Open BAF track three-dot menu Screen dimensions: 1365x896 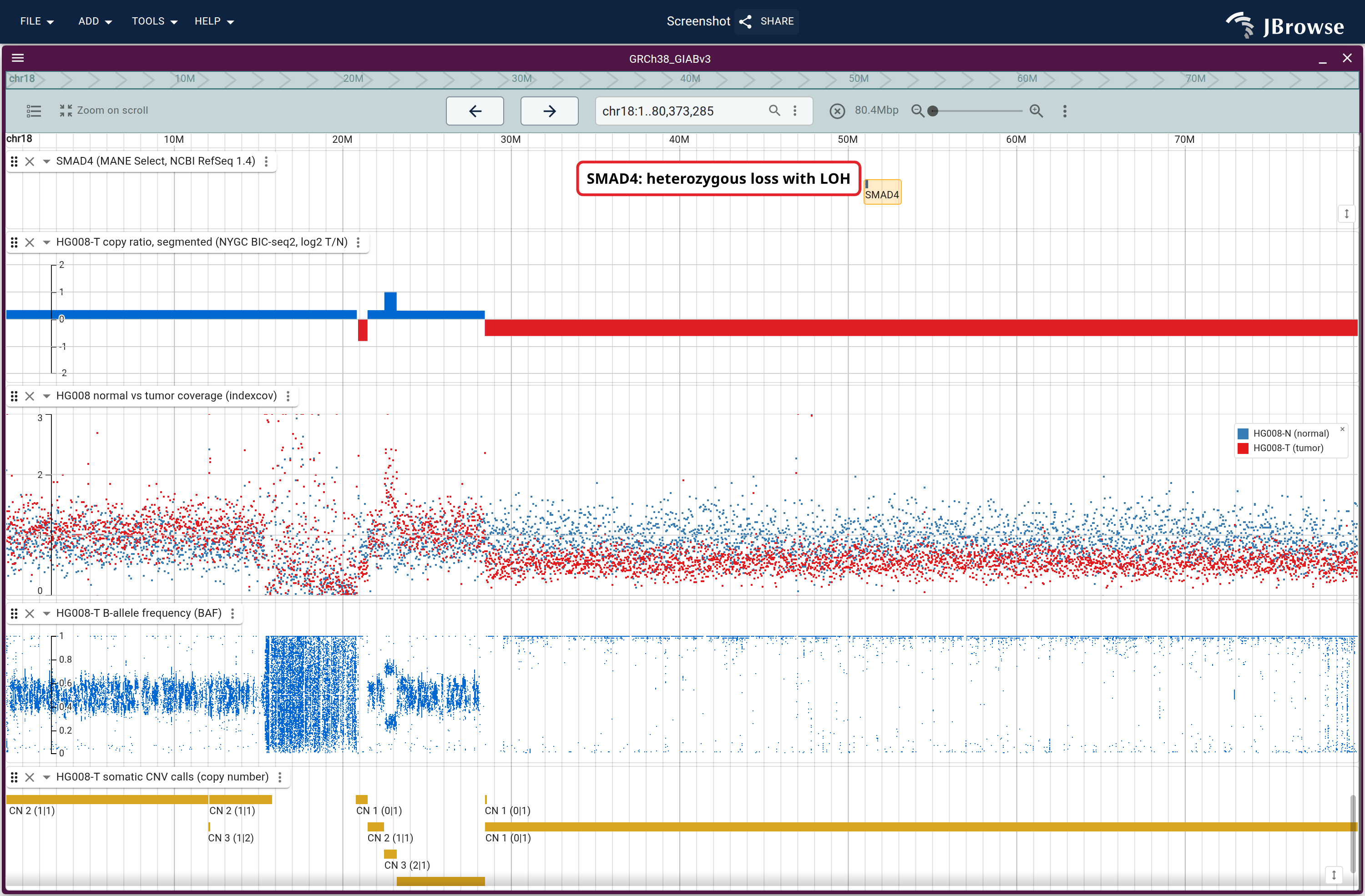[233, 614]
